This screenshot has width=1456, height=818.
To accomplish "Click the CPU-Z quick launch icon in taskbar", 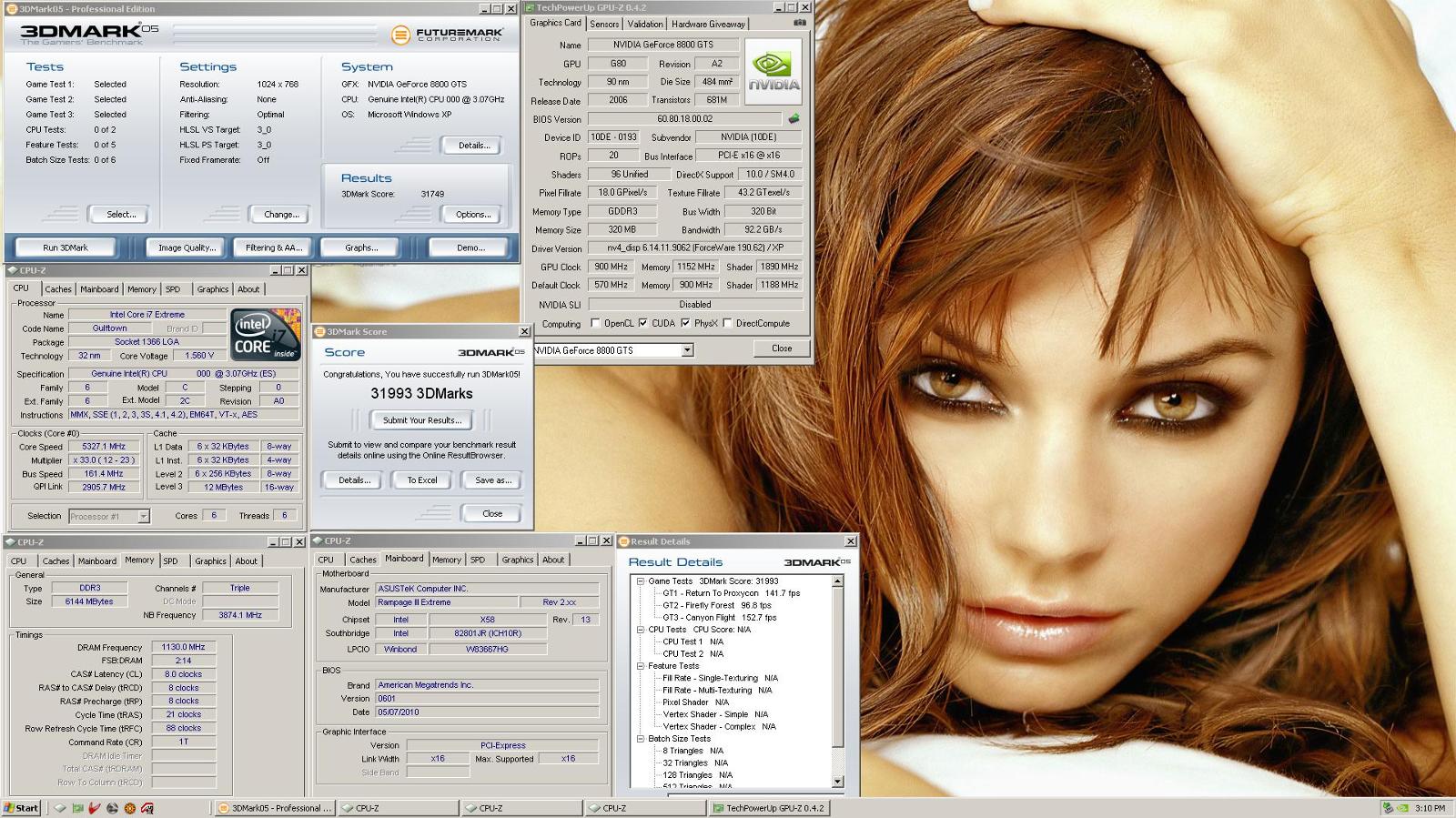I will pos(60,808).
